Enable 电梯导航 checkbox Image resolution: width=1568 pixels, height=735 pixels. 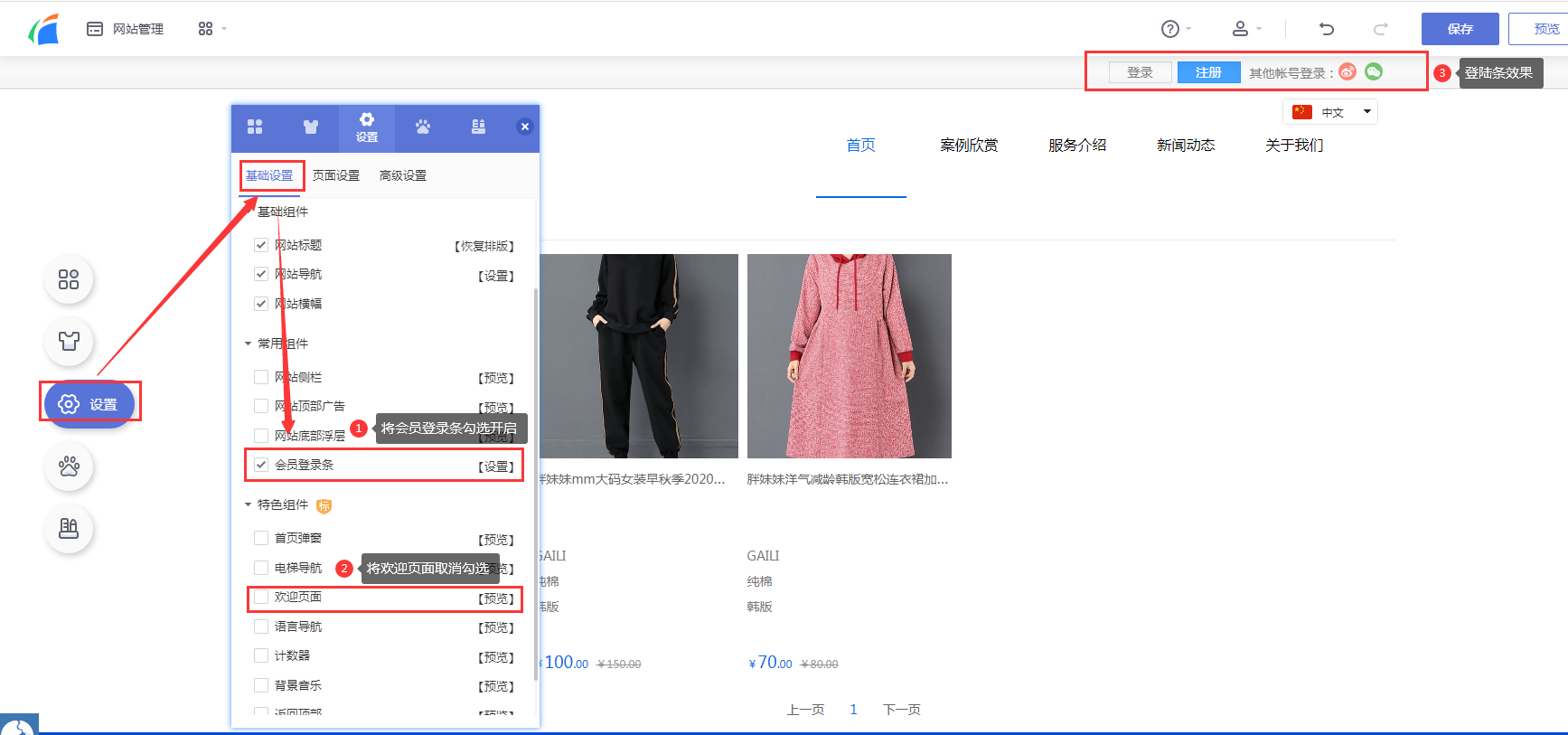(261, 568)
